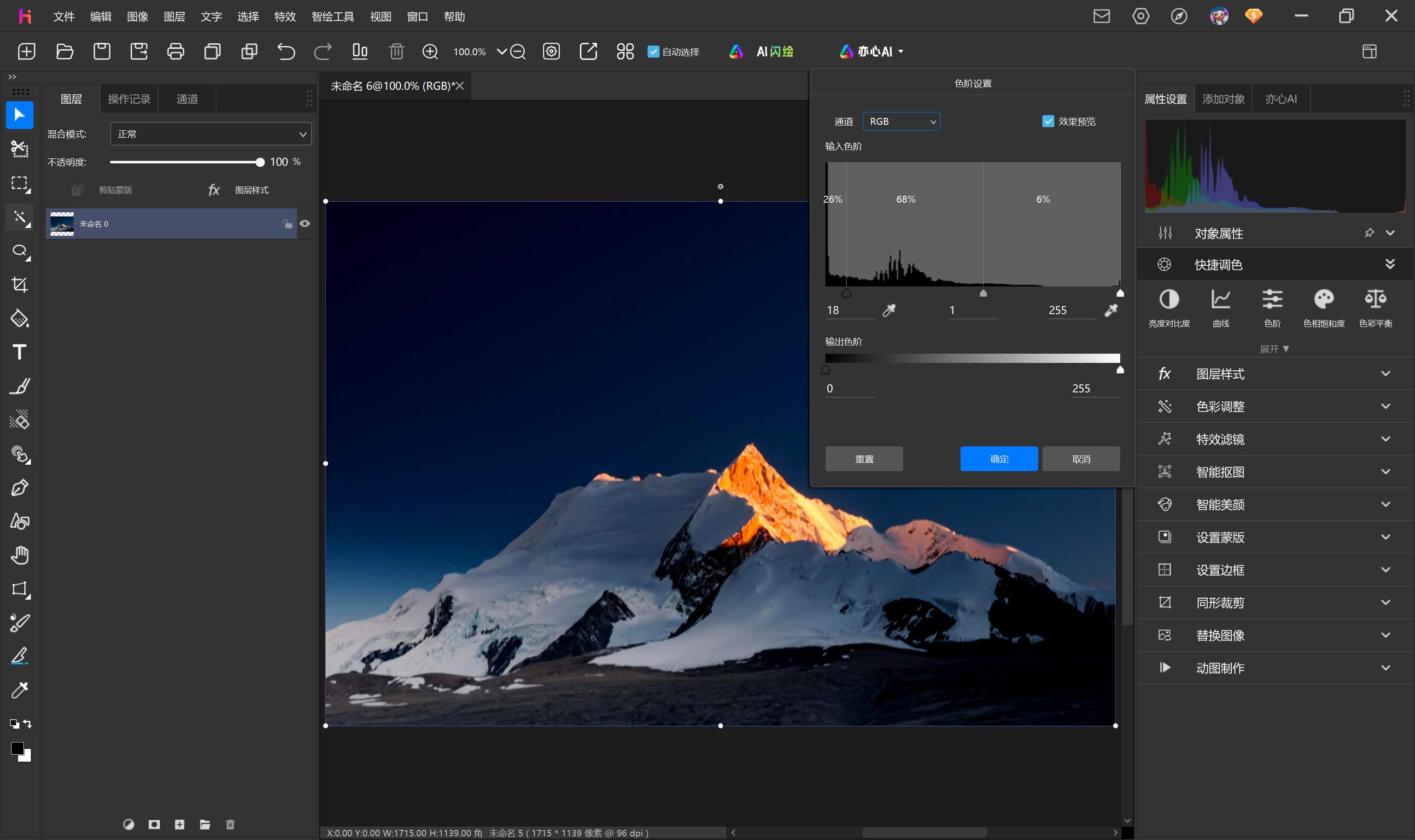Viewport: 1415px width, 840px height.
Task: Open the zoom percentage dropdown arrow
Action: click(502, 52)
